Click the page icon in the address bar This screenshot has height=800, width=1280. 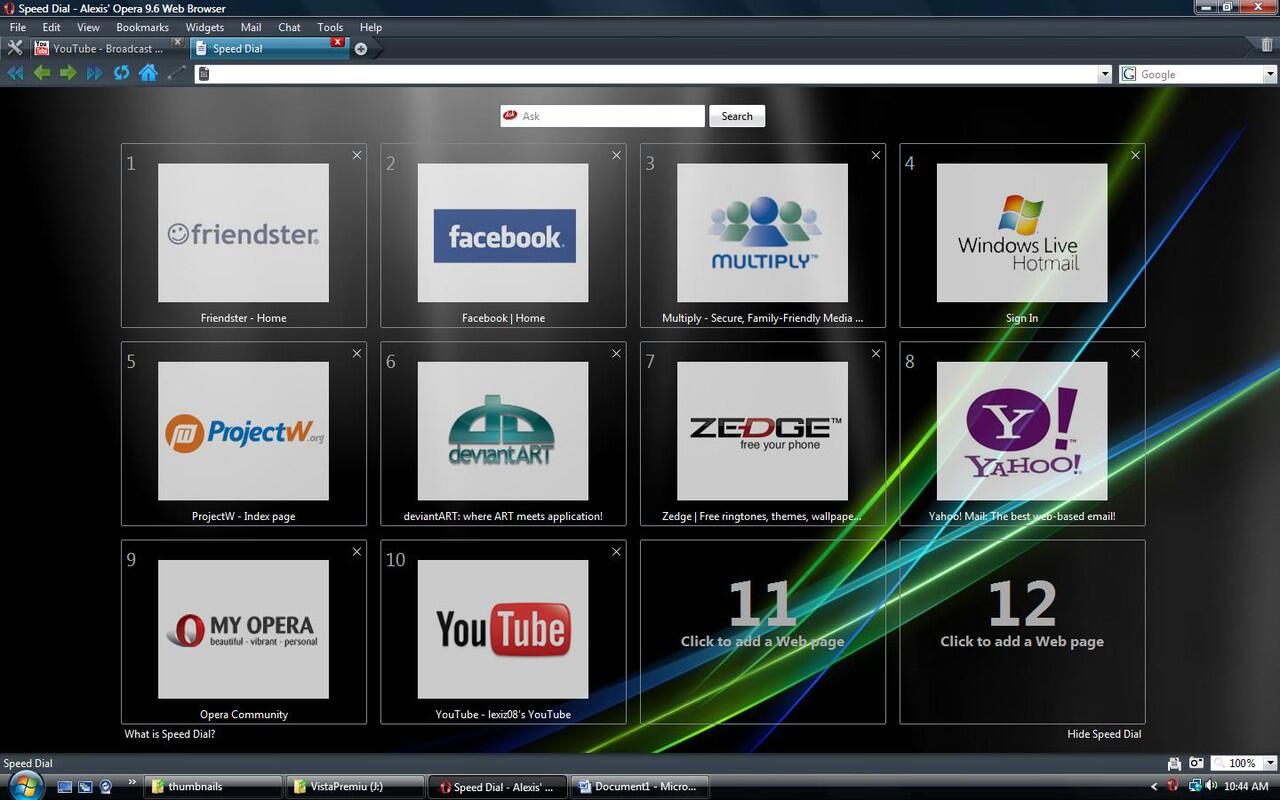click(203, 74)
